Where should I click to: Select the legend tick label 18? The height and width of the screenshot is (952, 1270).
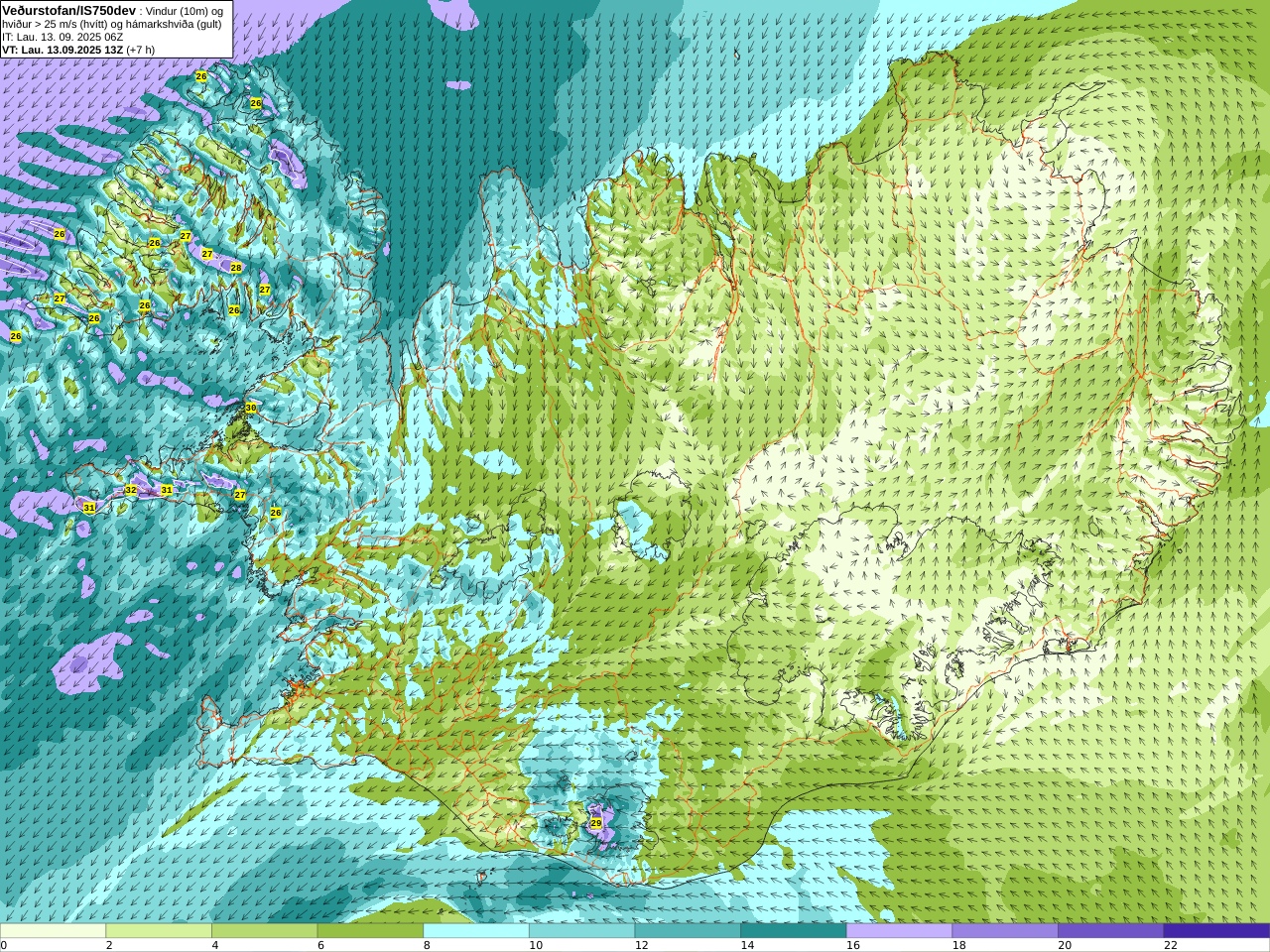959,945
